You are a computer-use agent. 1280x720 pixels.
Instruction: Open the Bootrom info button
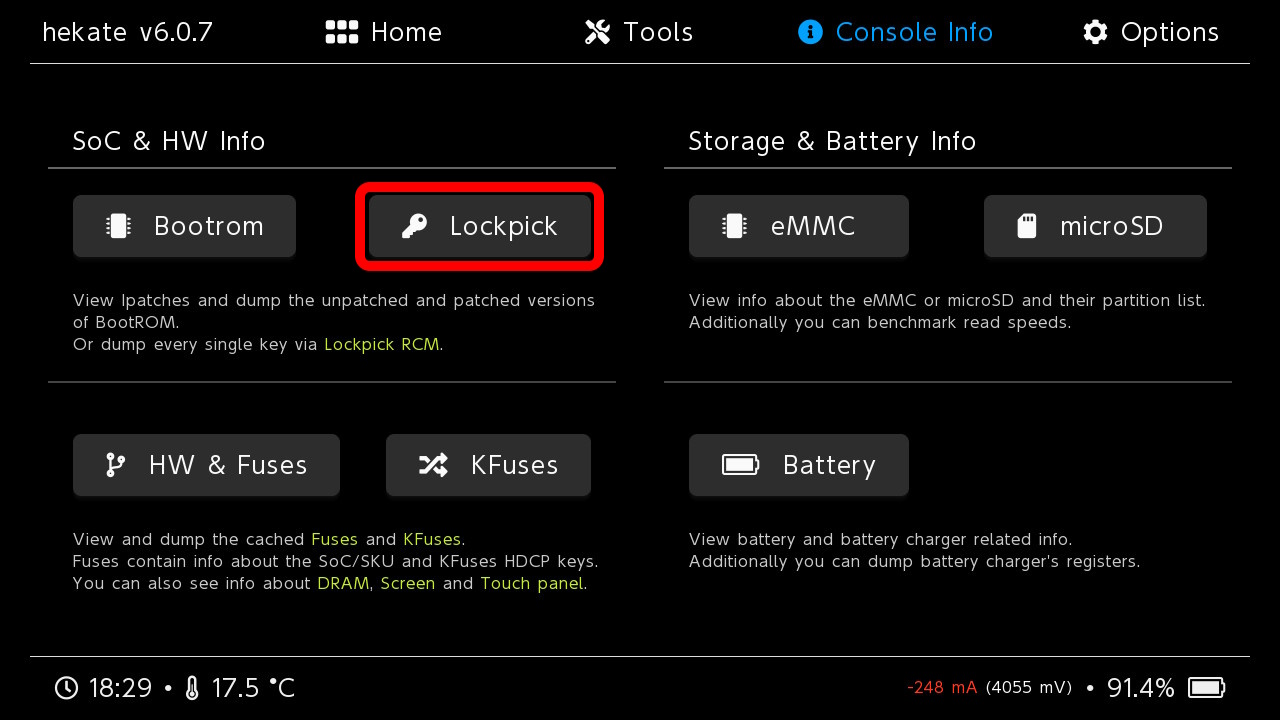tap(184, 226)
